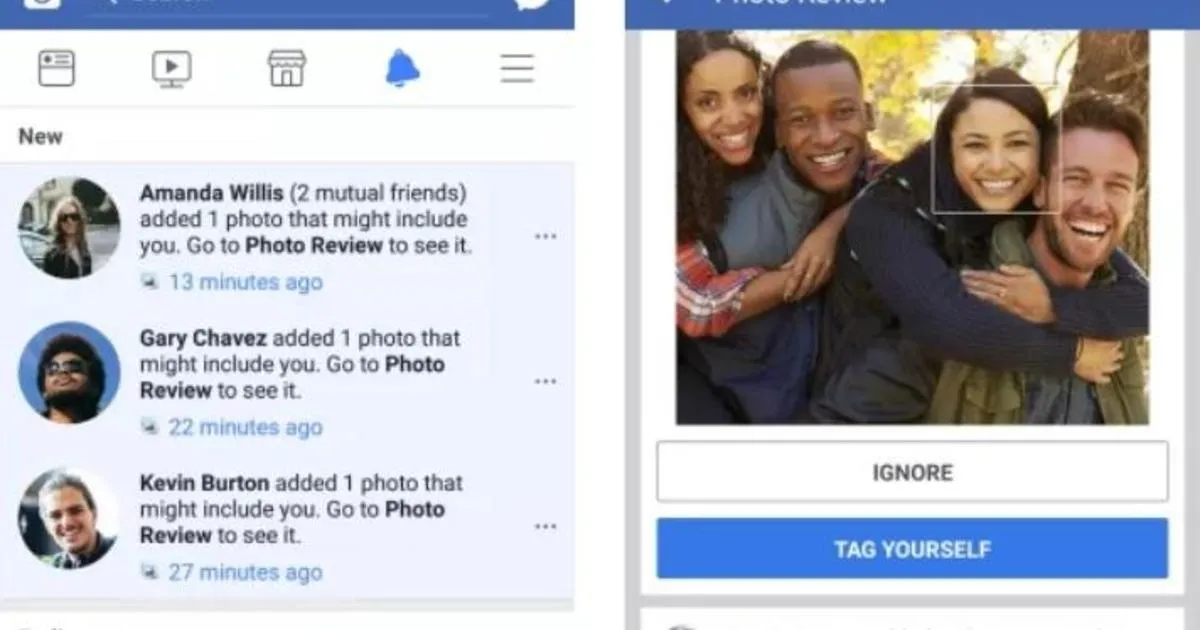Open the hamburger menu icon

(517, 68)
